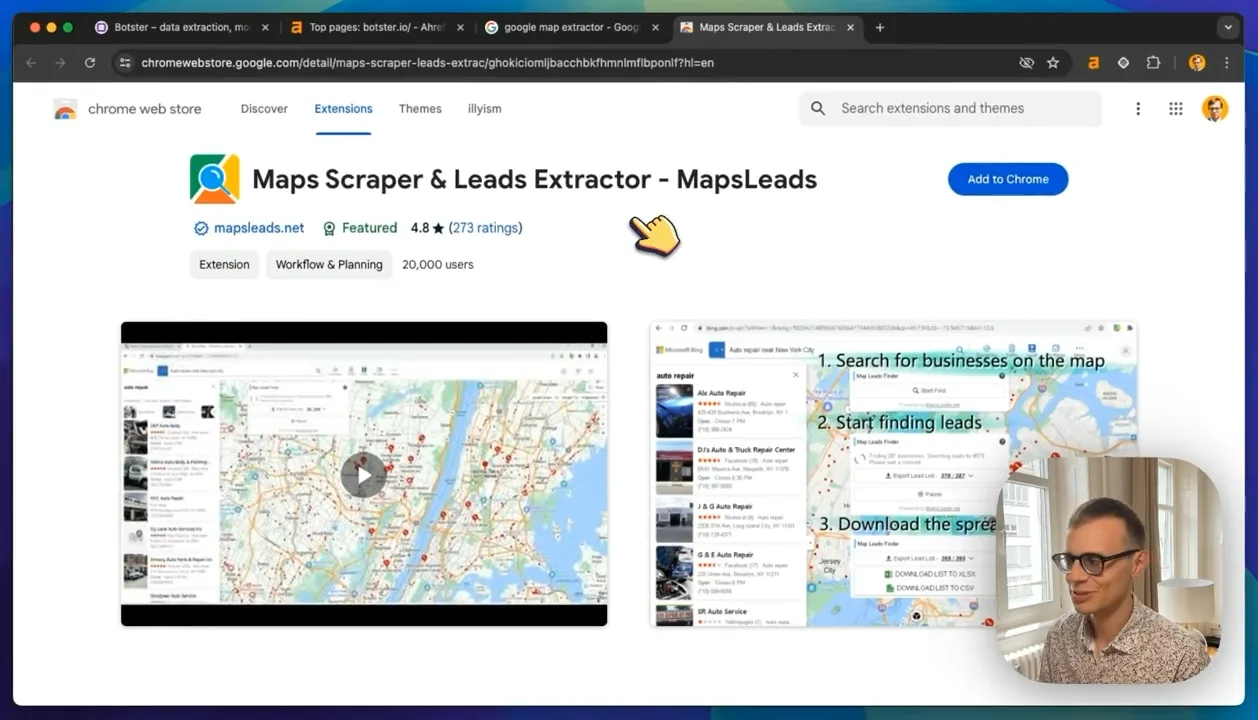Go back to the previous page
The image size is (1258, 720).
click(x=31, y=63)
